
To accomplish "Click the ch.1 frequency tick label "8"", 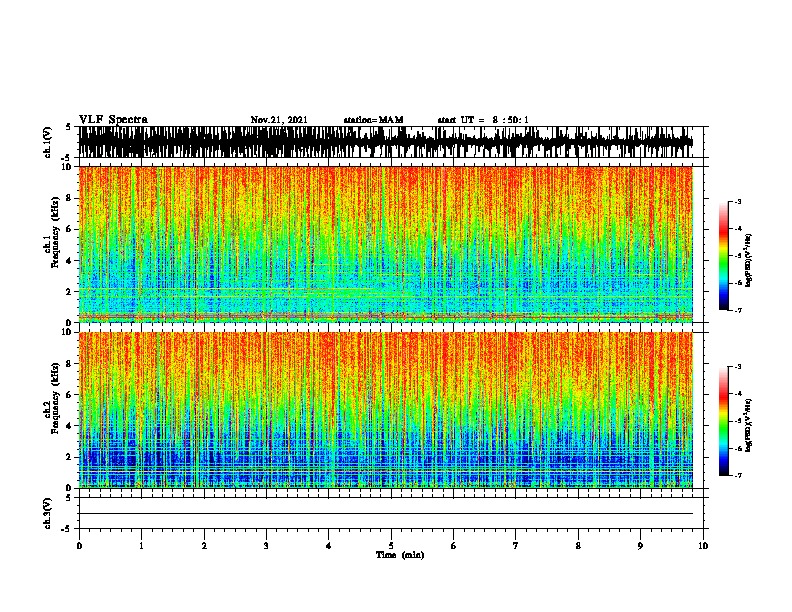I will (70, 198).
